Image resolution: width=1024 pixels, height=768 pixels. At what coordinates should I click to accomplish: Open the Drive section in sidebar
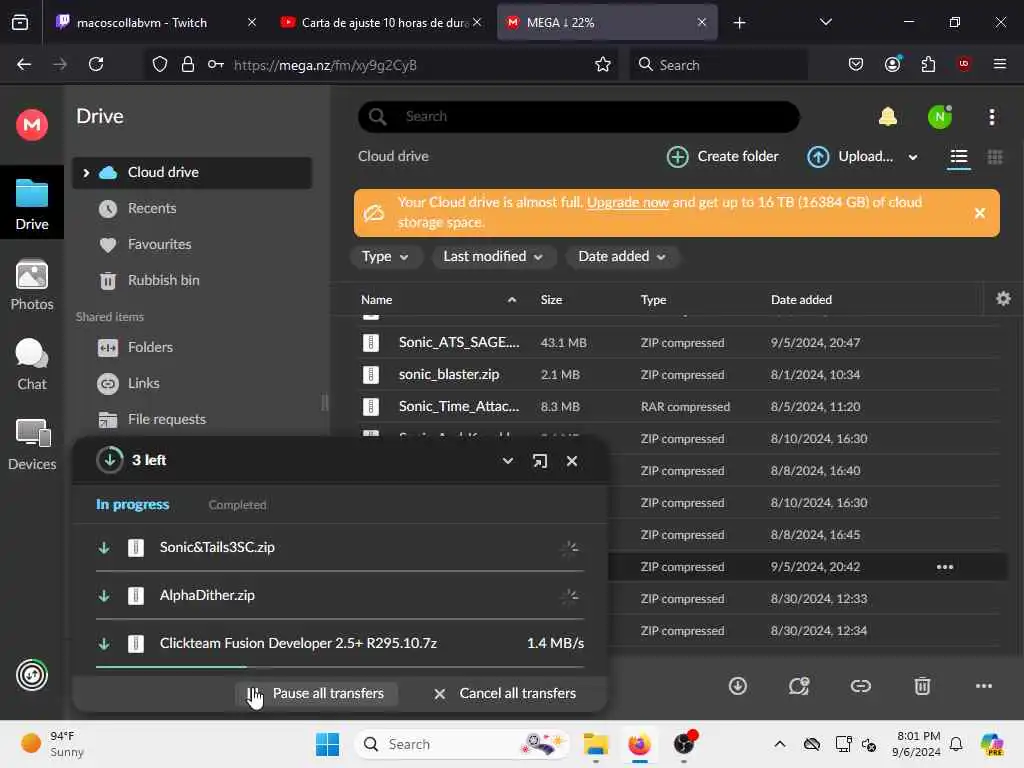(32, 204)
